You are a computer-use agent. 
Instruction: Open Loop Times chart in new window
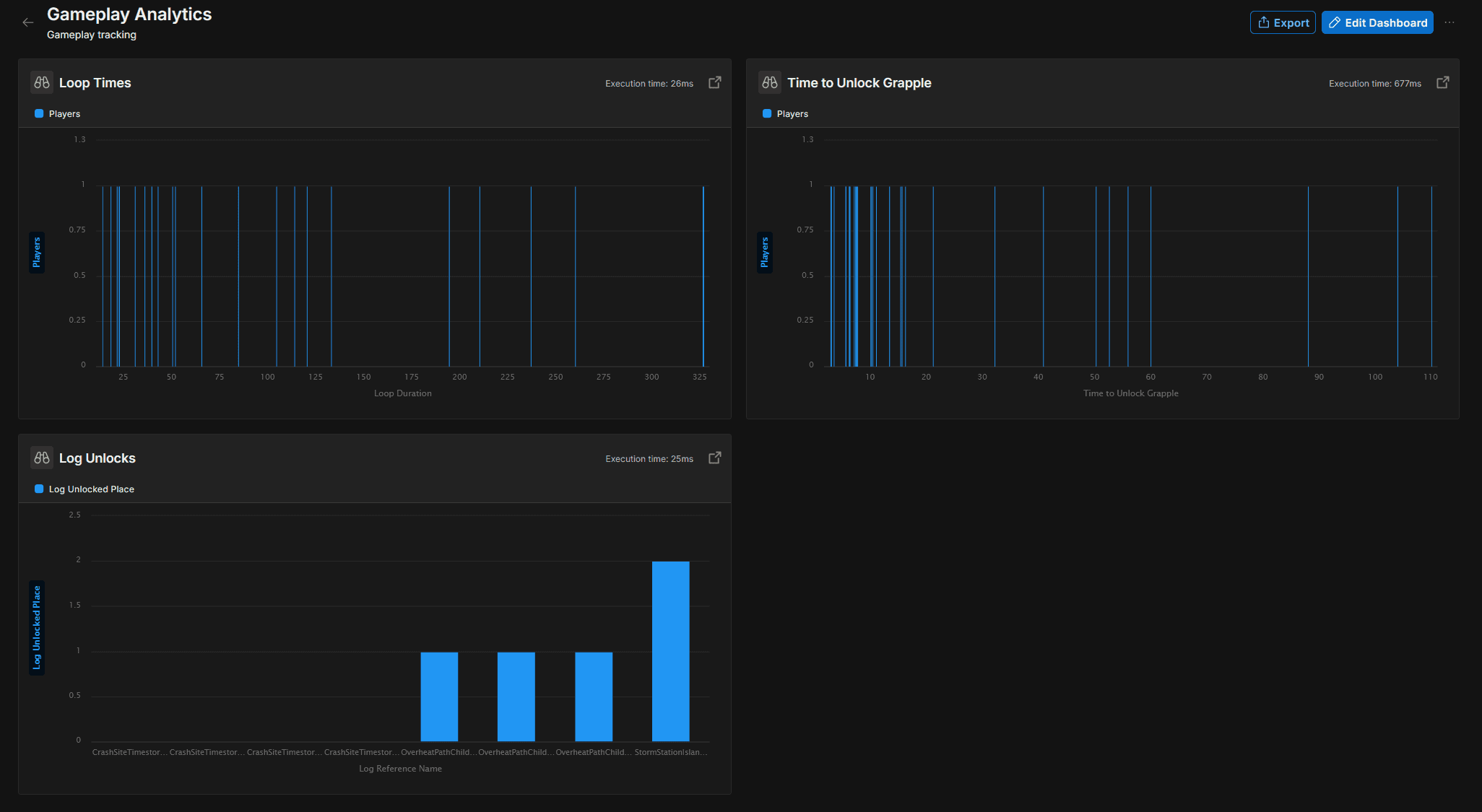click(x=715, y=82)
